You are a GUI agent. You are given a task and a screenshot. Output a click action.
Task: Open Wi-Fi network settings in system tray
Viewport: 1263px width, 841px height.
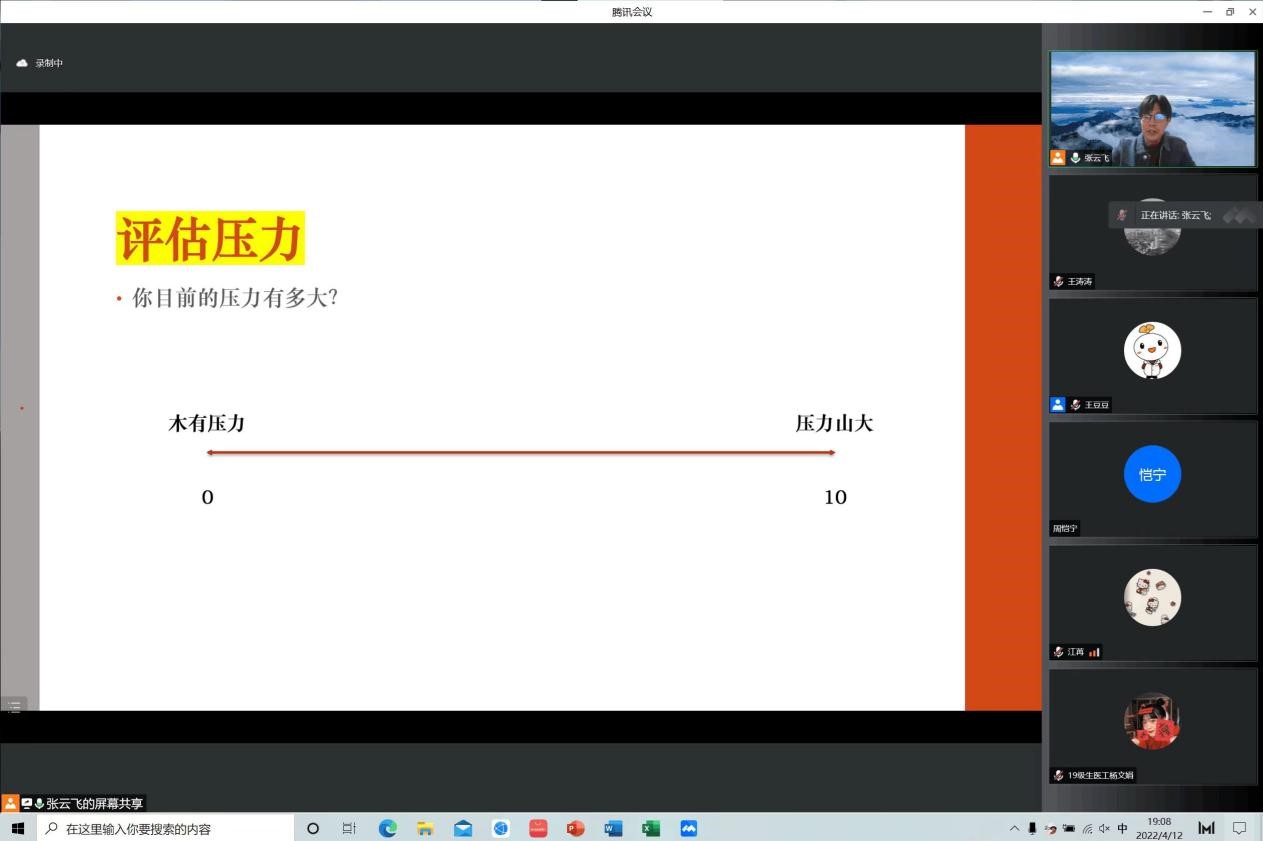coord(1087,828)
